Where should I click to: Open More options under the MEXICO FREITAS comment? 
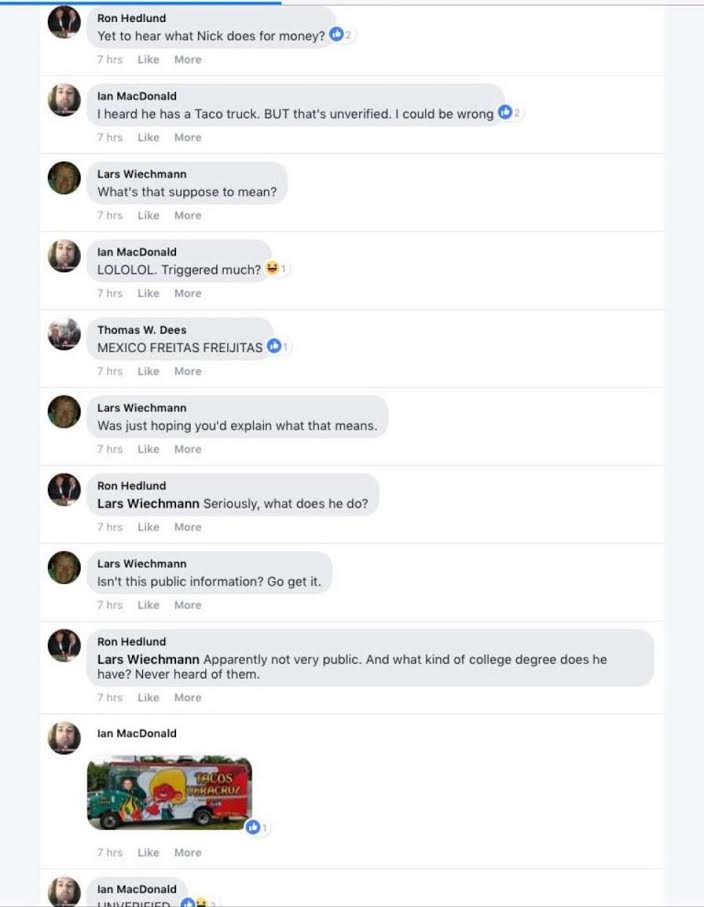click(x=187, y=371)
